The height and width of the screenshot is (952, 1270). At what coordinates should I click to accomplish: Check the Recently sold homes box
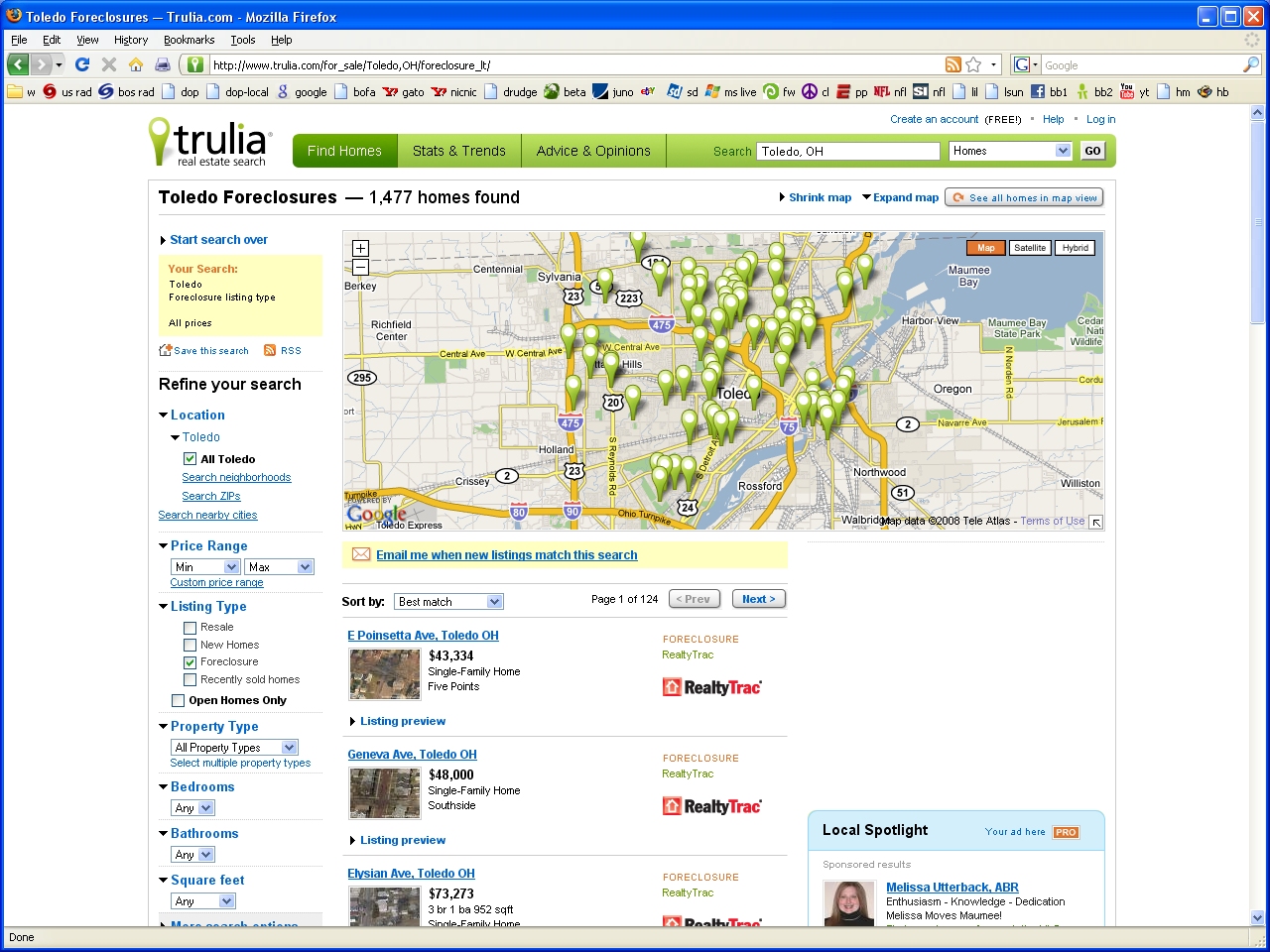coord(190,680)
